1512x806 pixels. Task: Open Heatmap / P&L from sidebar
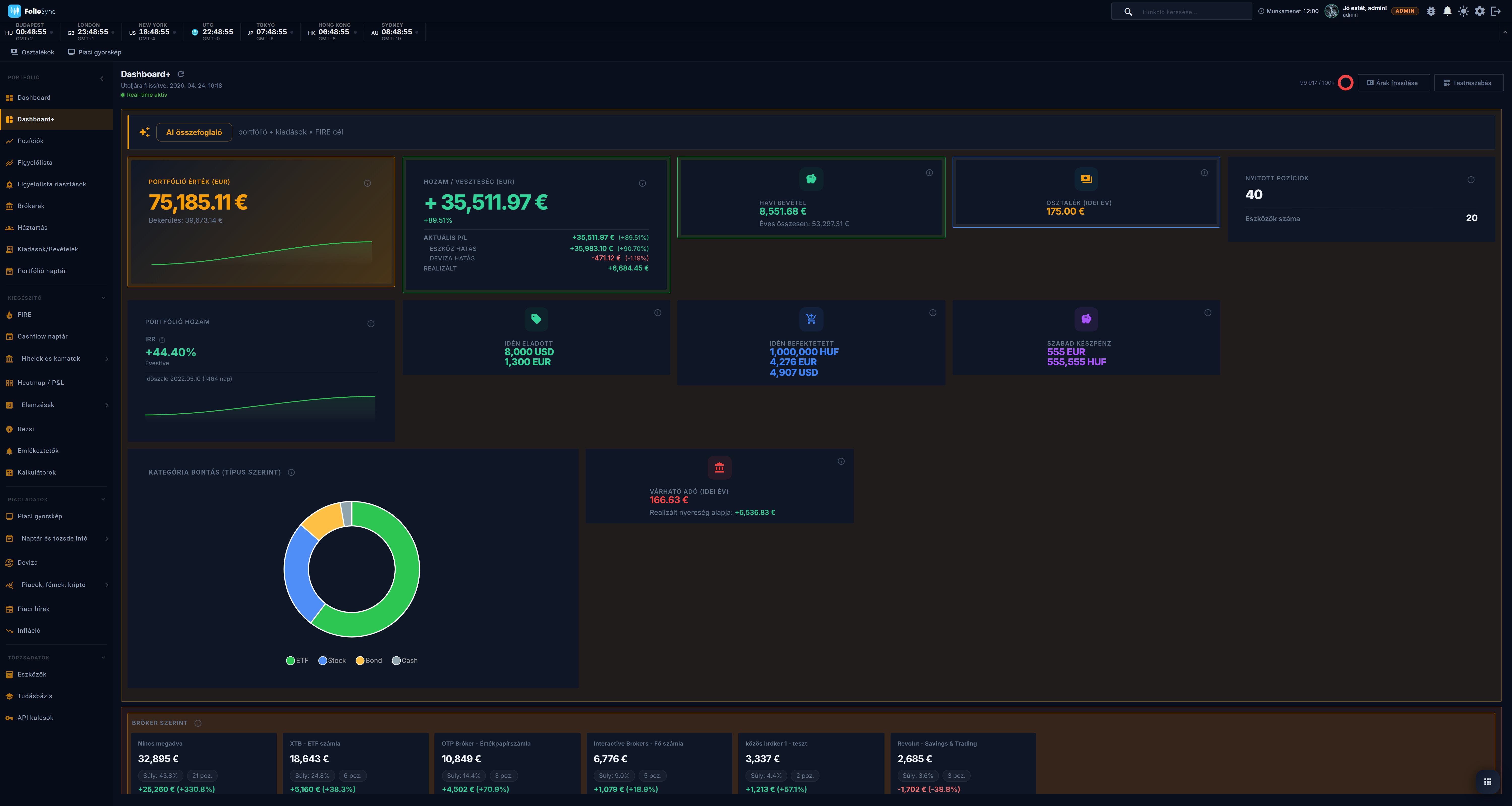[56, 383]
